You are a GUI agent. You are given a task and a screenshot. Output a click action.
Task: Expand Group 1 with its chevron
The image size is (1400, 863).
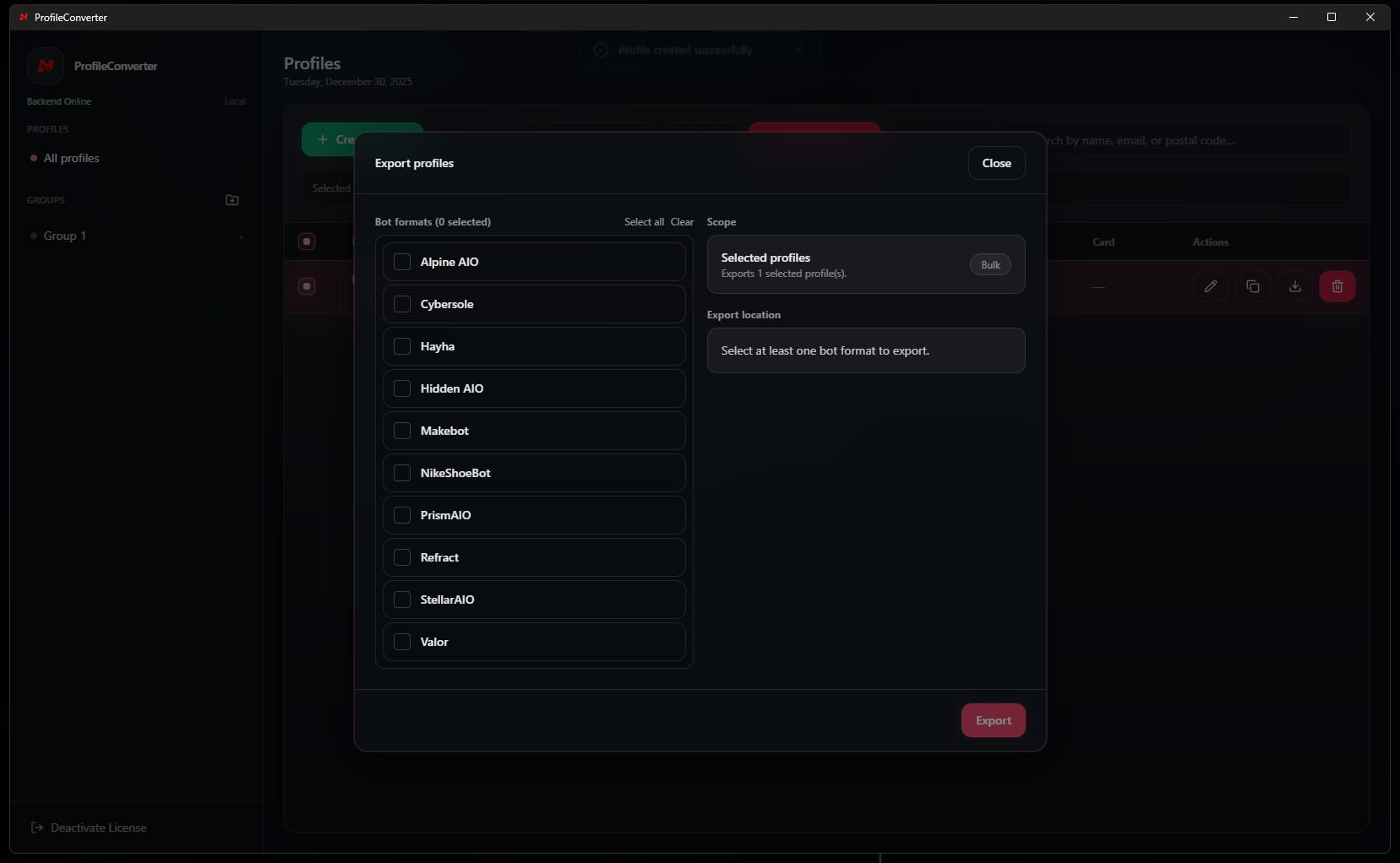(x=241, y=236)
